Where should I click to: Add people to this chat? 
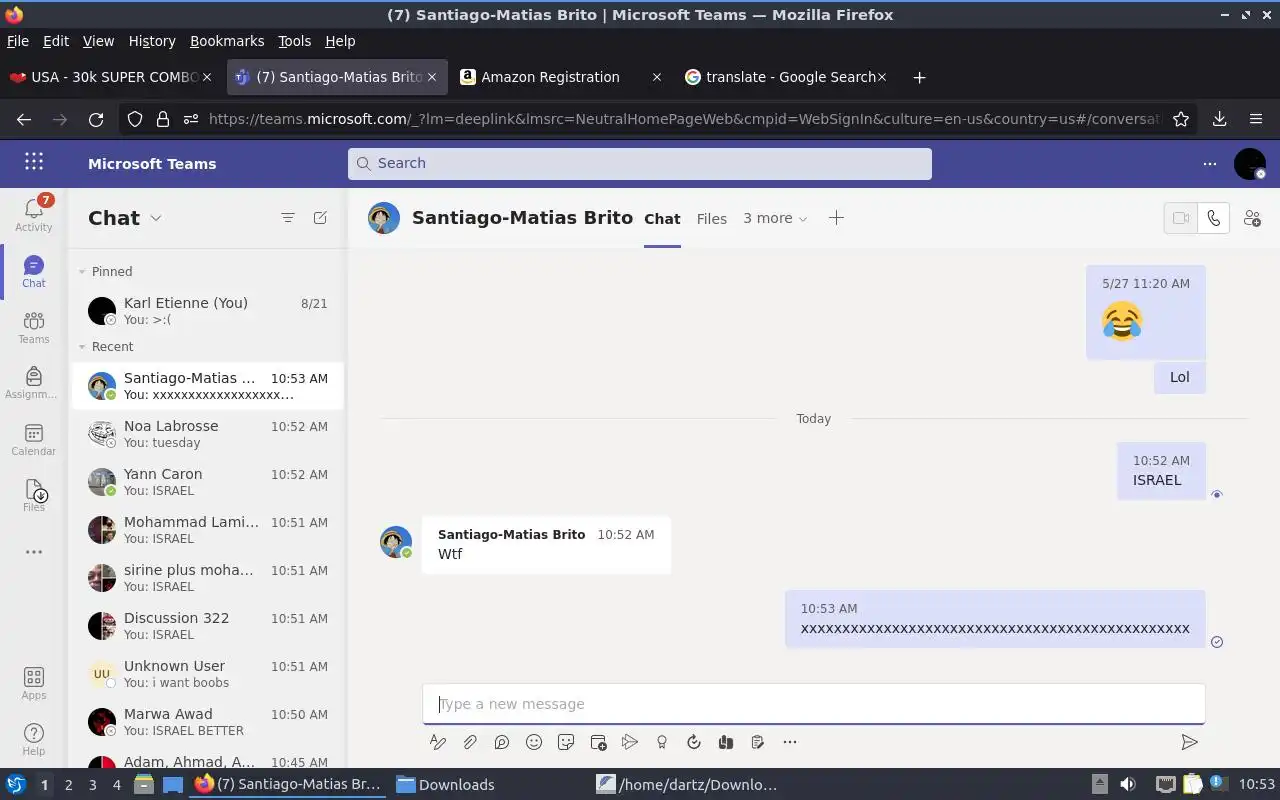click(1252, 218)
